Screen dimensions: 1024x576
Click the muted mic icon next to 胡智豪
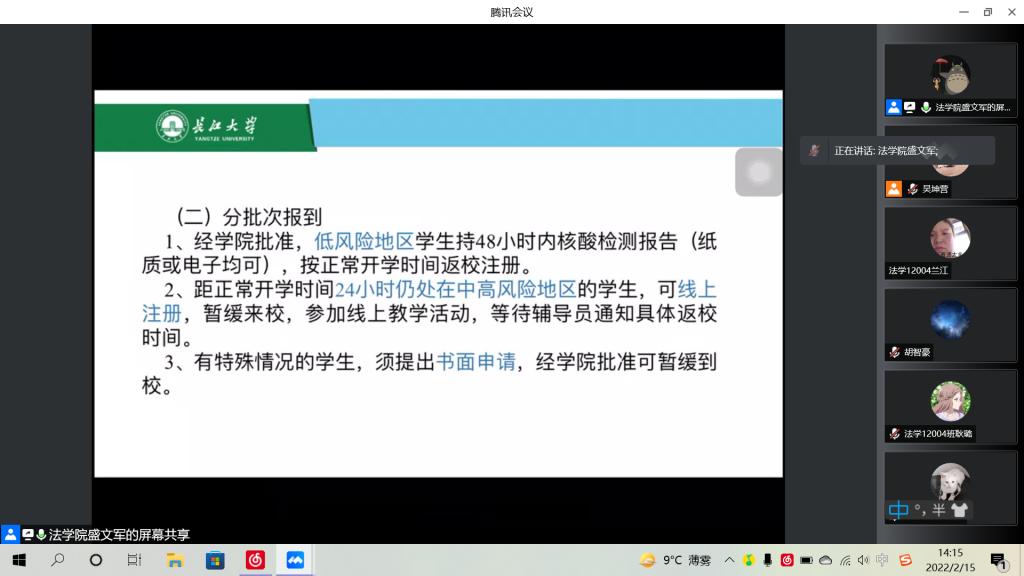[895, 352]
